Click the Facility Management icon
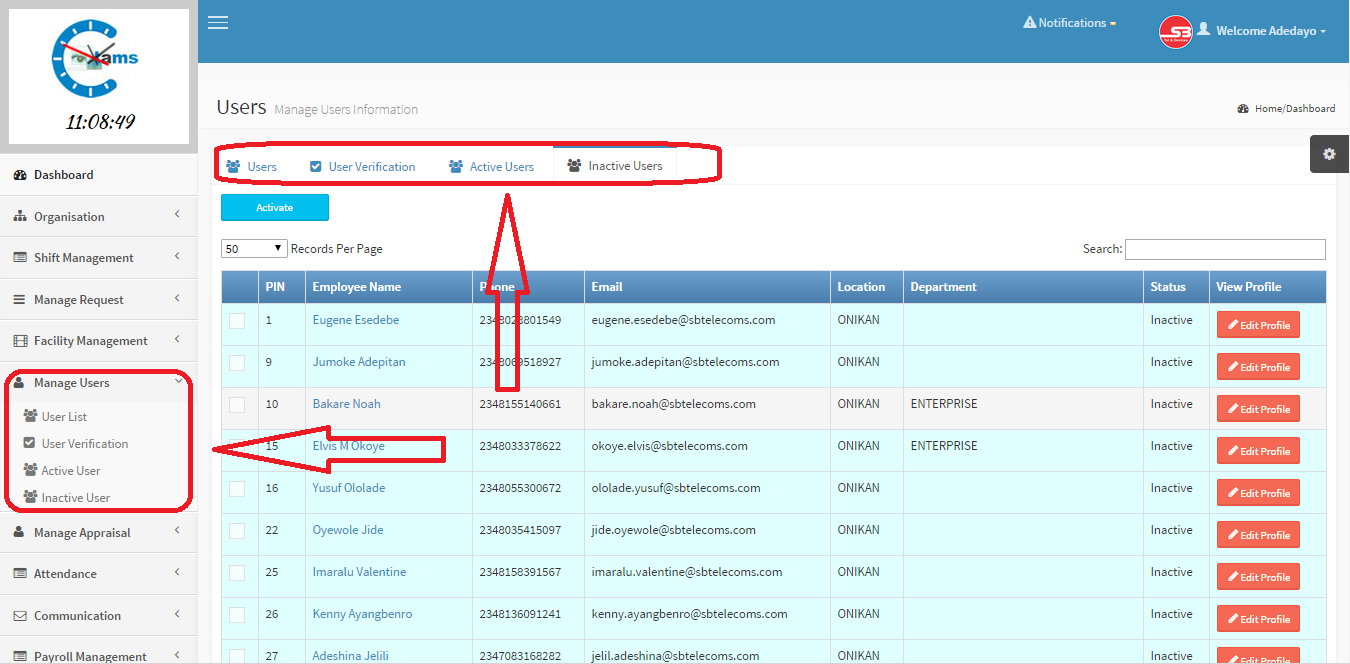Screen dimensions: 1350x664 pyautogui.click(x=20, y=341)
